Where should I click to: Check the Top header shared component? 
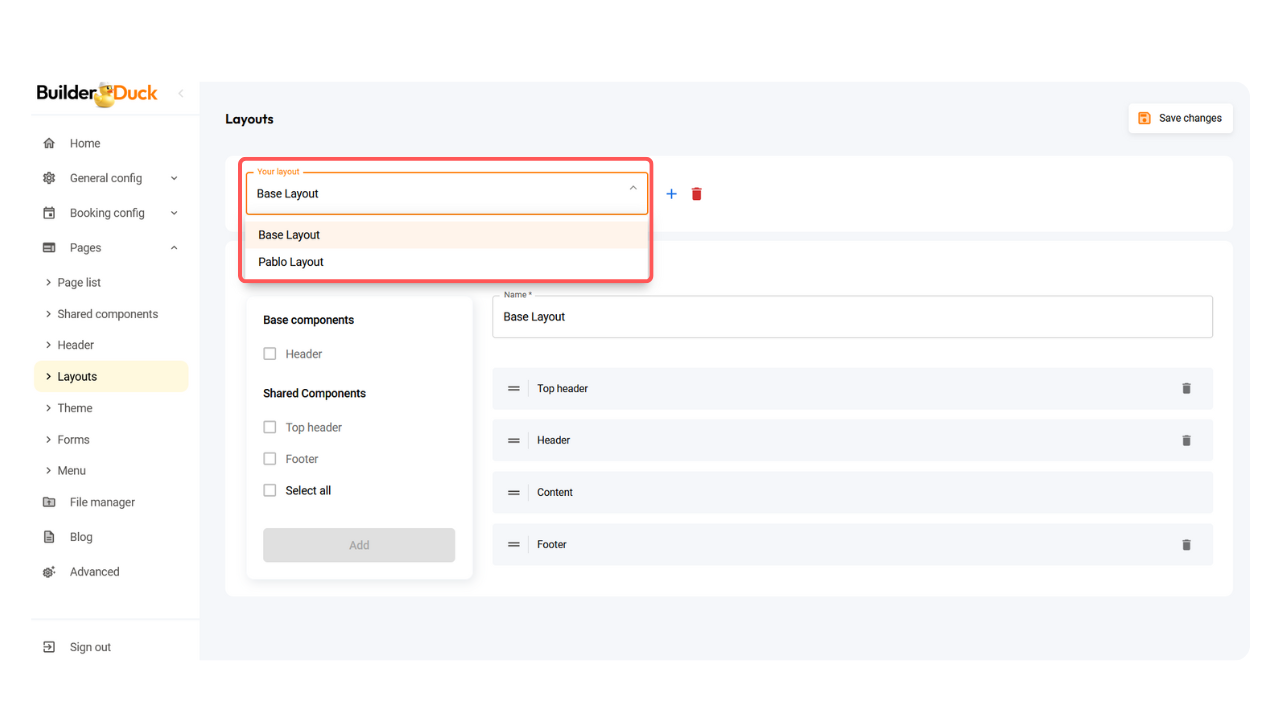click(270, 427)
